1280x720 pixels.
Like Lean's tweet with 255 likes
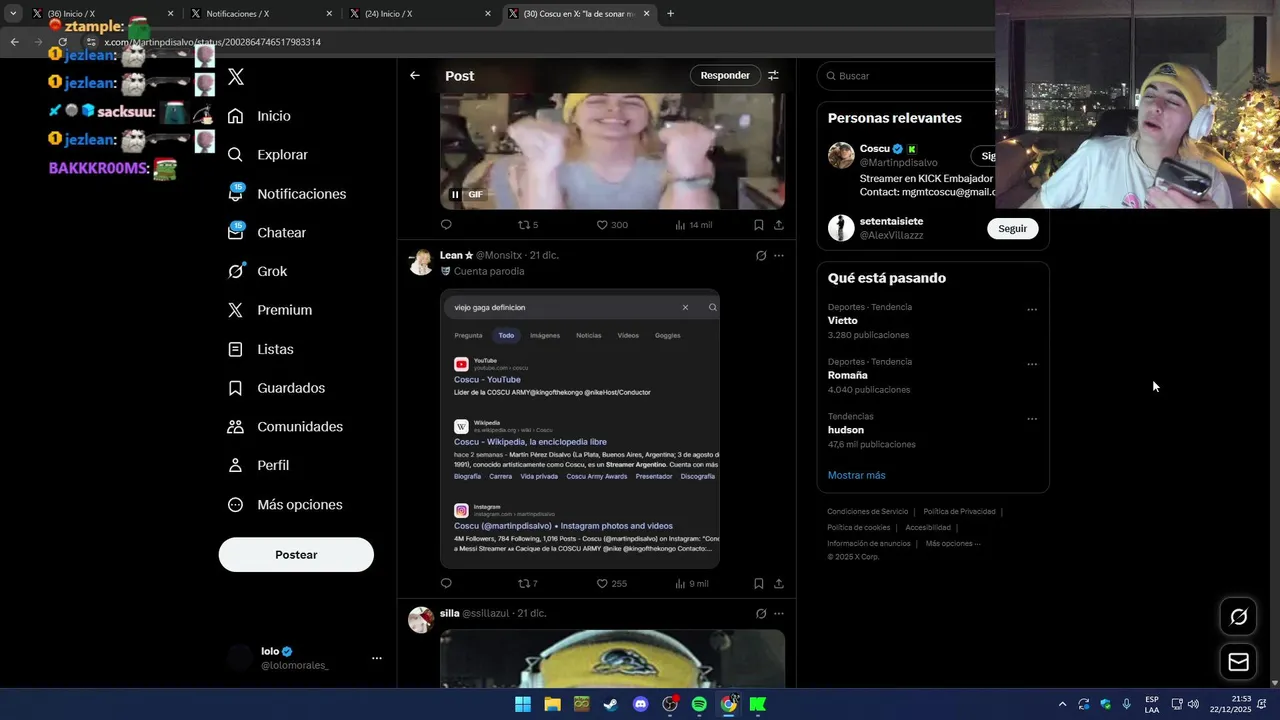coord(612,584)
